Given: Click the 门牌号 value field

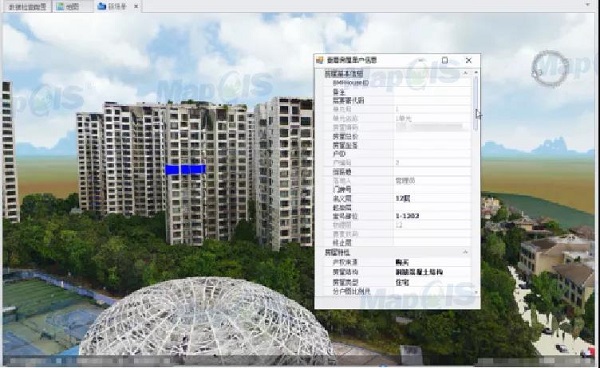Looking at the screenshot, I should [432, 189].
